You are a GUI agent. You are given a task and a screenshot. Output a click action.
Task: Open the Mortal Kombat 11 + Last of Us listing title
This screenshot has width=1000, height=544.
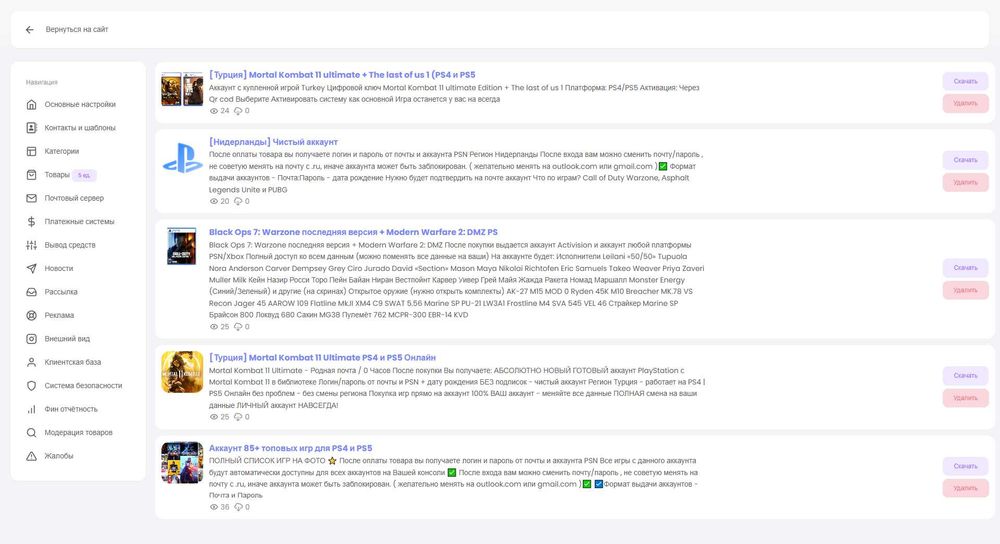(x=342, y=75)
